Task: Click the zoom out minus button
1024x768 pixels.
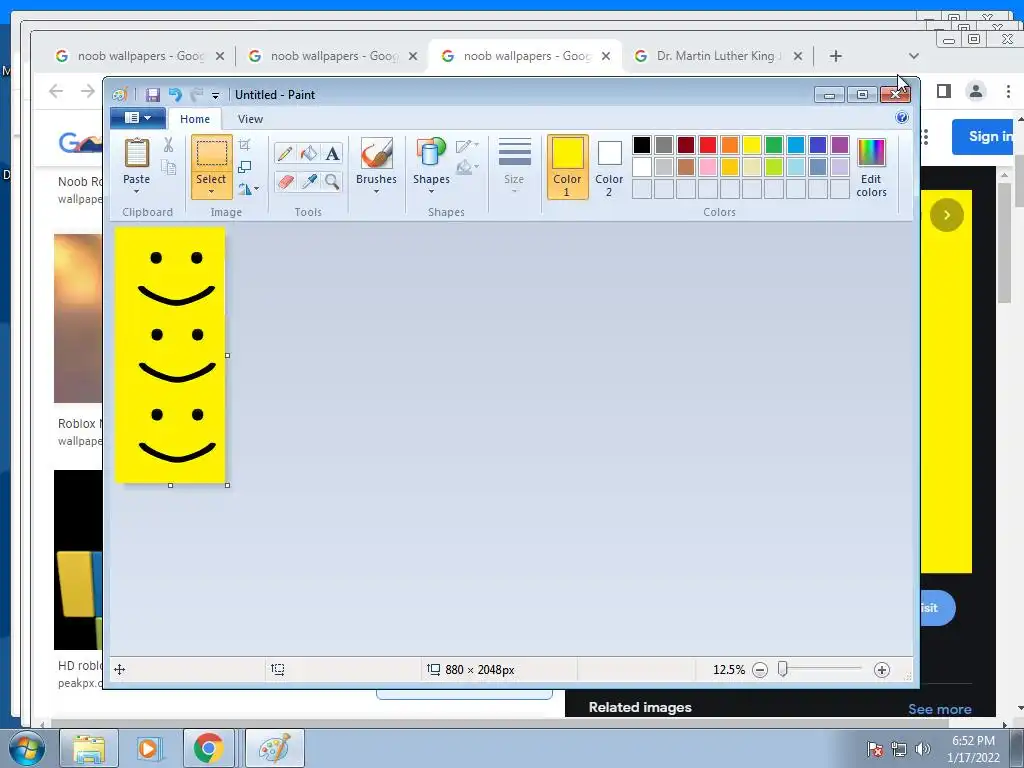Action: point(760,670)
